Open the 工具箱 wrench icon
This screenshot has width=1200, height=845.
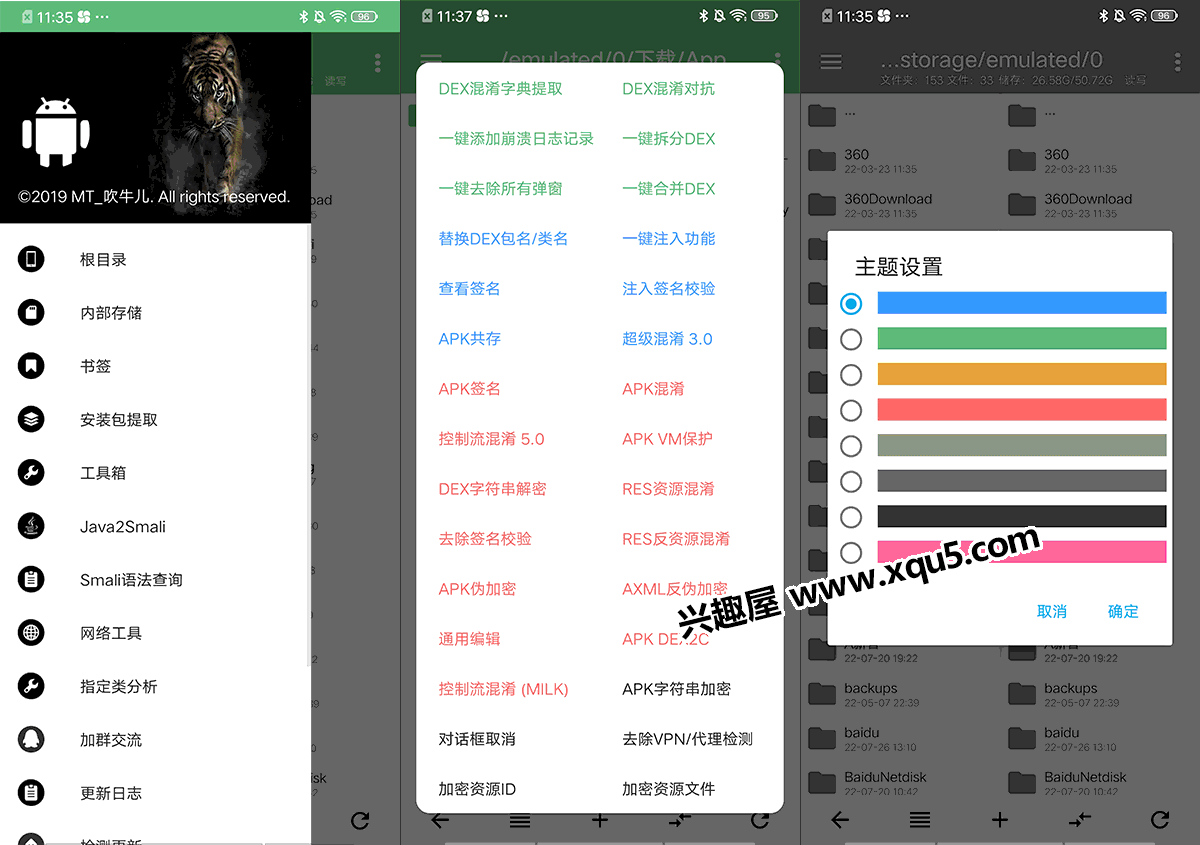[32, 473]
